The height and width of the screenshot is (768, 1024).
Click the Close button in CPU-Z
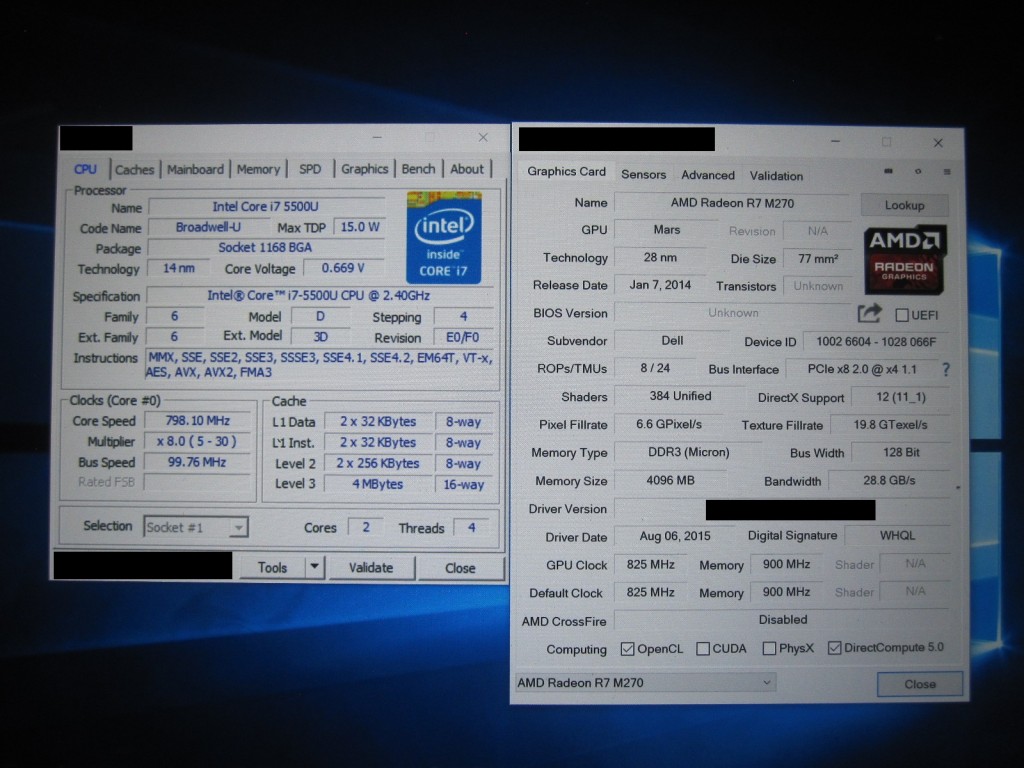click(x=460, y=568)
